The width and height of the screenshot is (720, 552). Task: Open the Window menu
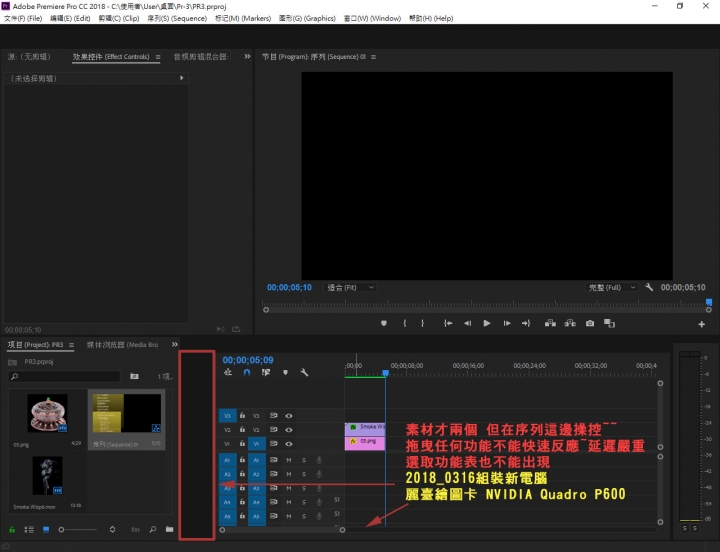click(x=372, y=18)
